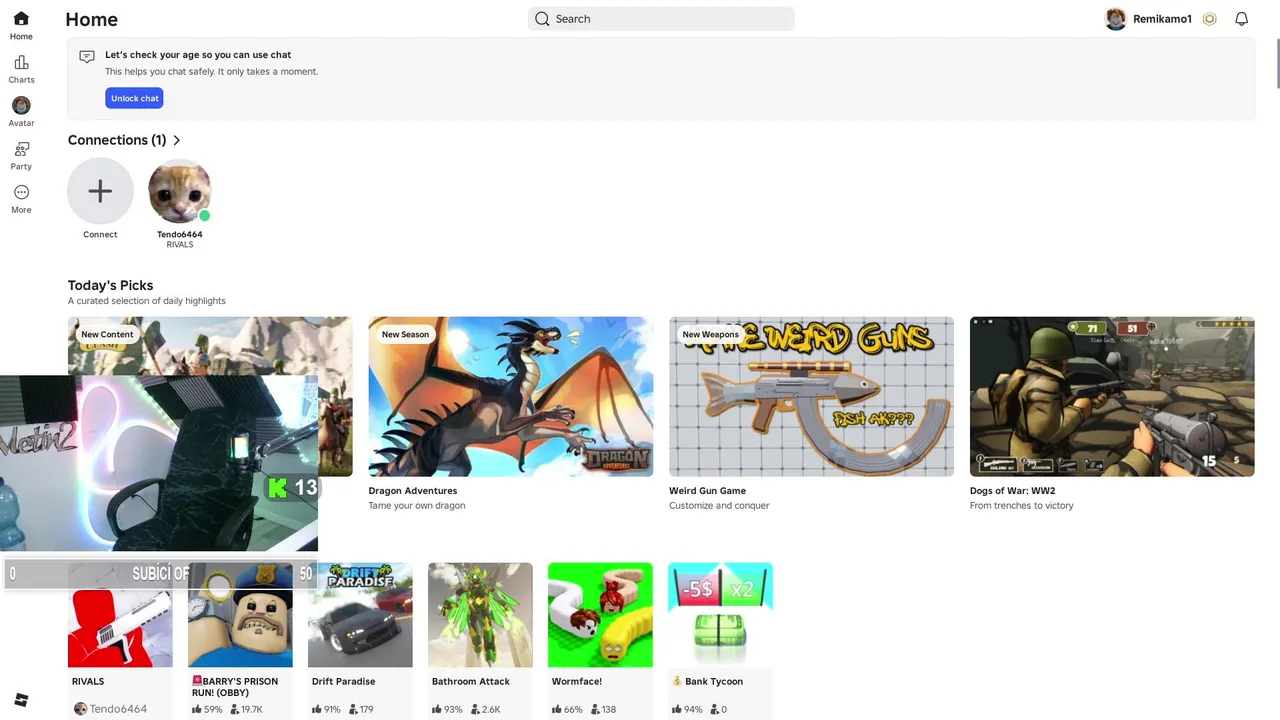Image resolution: width=1280 pixels, height=720 pixels.
Task: Click the search input field
Action: [661, 19]
